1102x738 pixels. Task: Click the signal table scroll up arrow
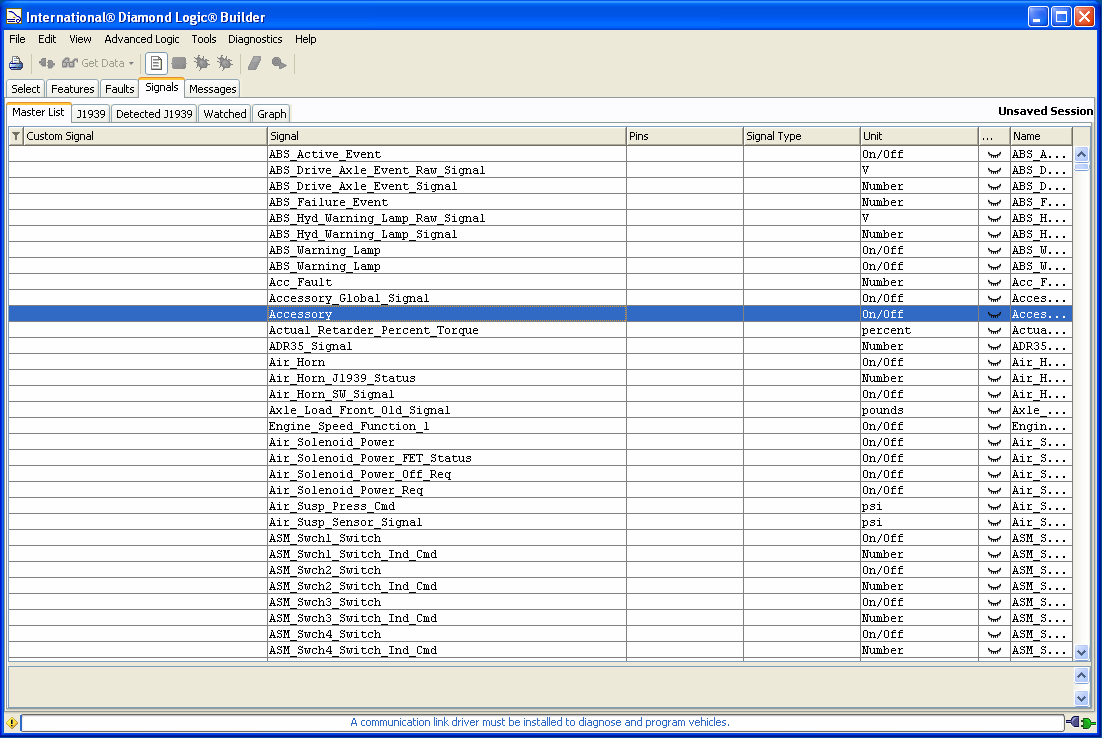1081,154
